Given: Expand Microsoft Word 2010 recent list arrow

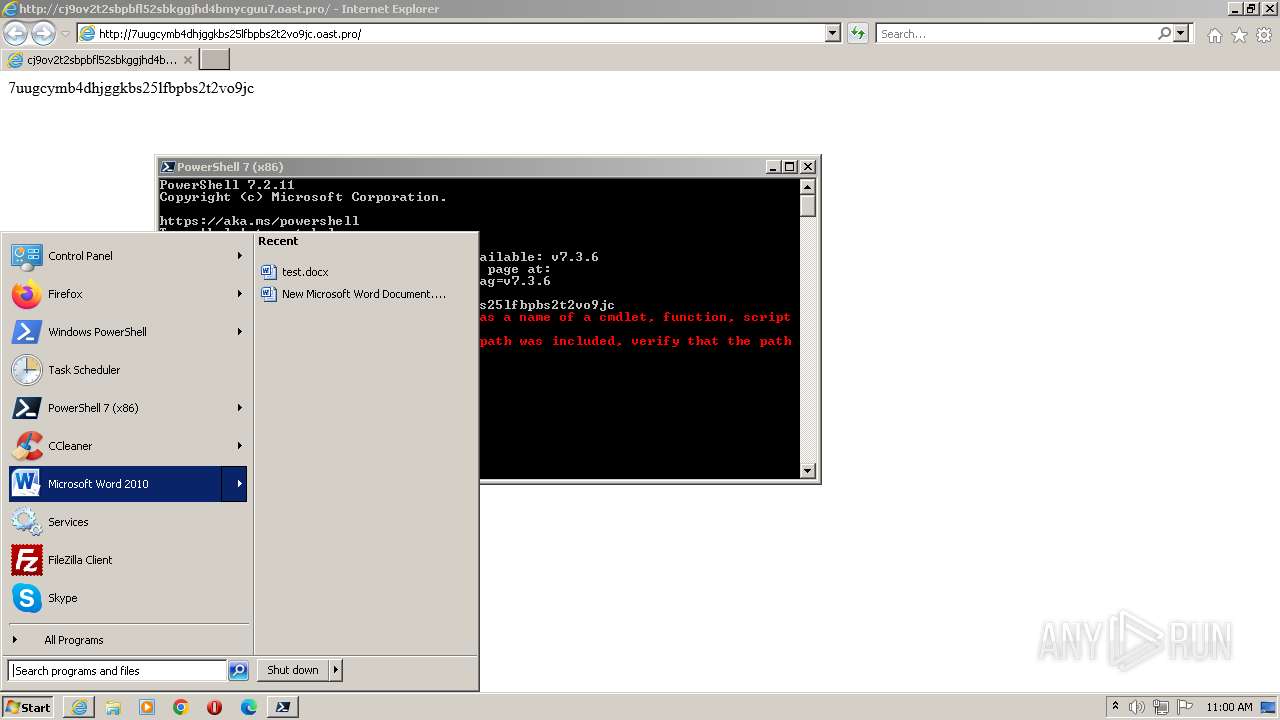Looking at the screenshot, I should 235,484.
